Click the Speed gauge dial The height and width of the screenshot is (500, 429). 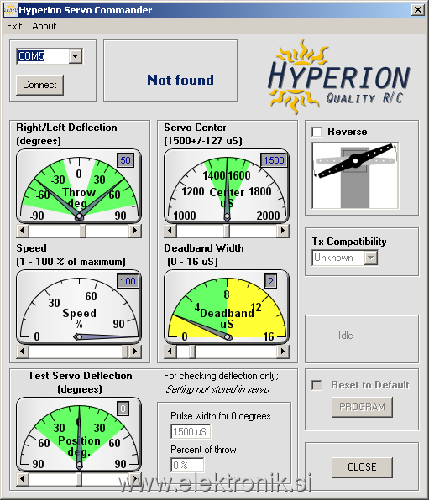pos(79,307)
